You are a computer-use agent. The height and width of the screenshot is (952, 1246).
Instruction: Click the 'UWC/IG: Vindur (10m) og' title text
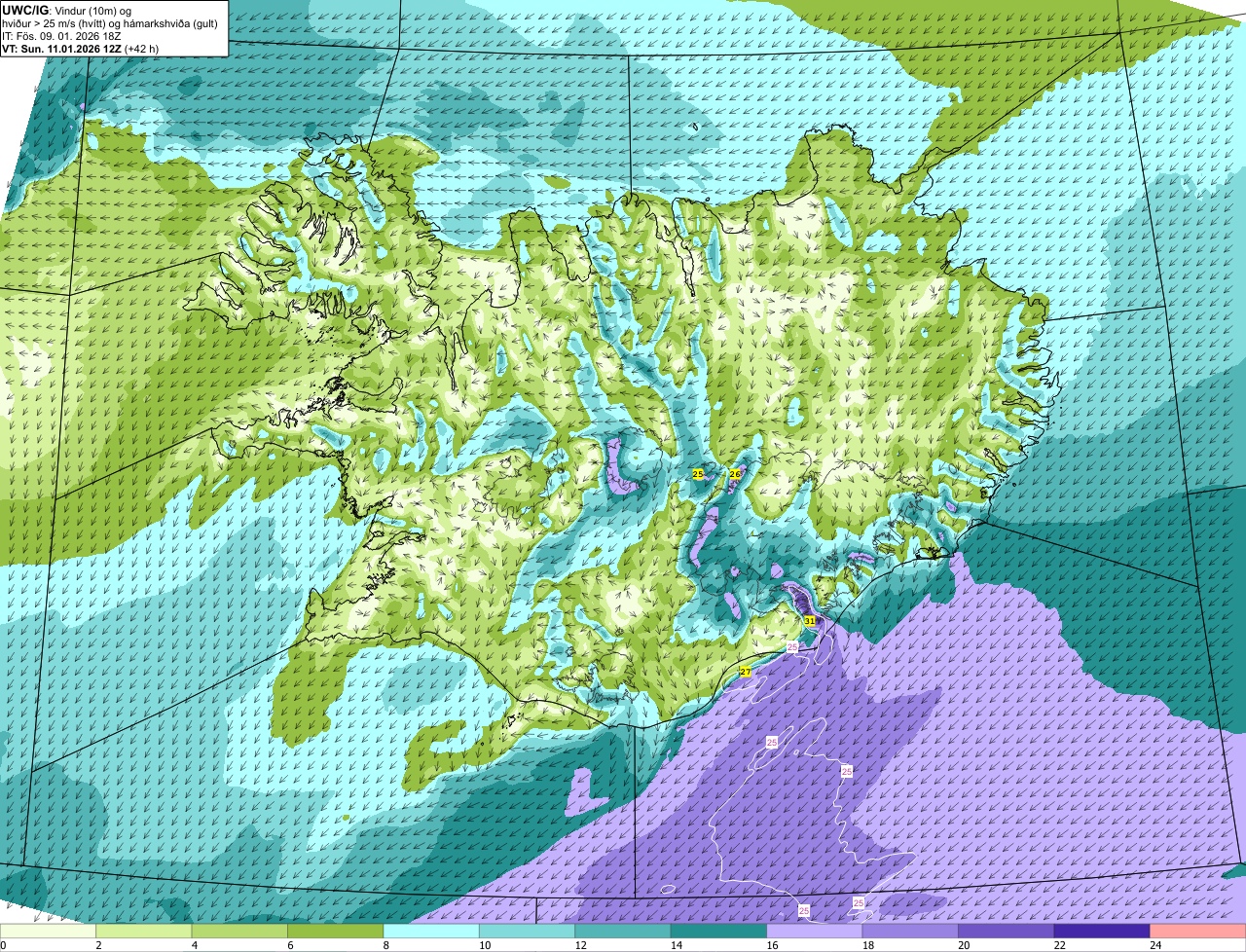point(67,9)
